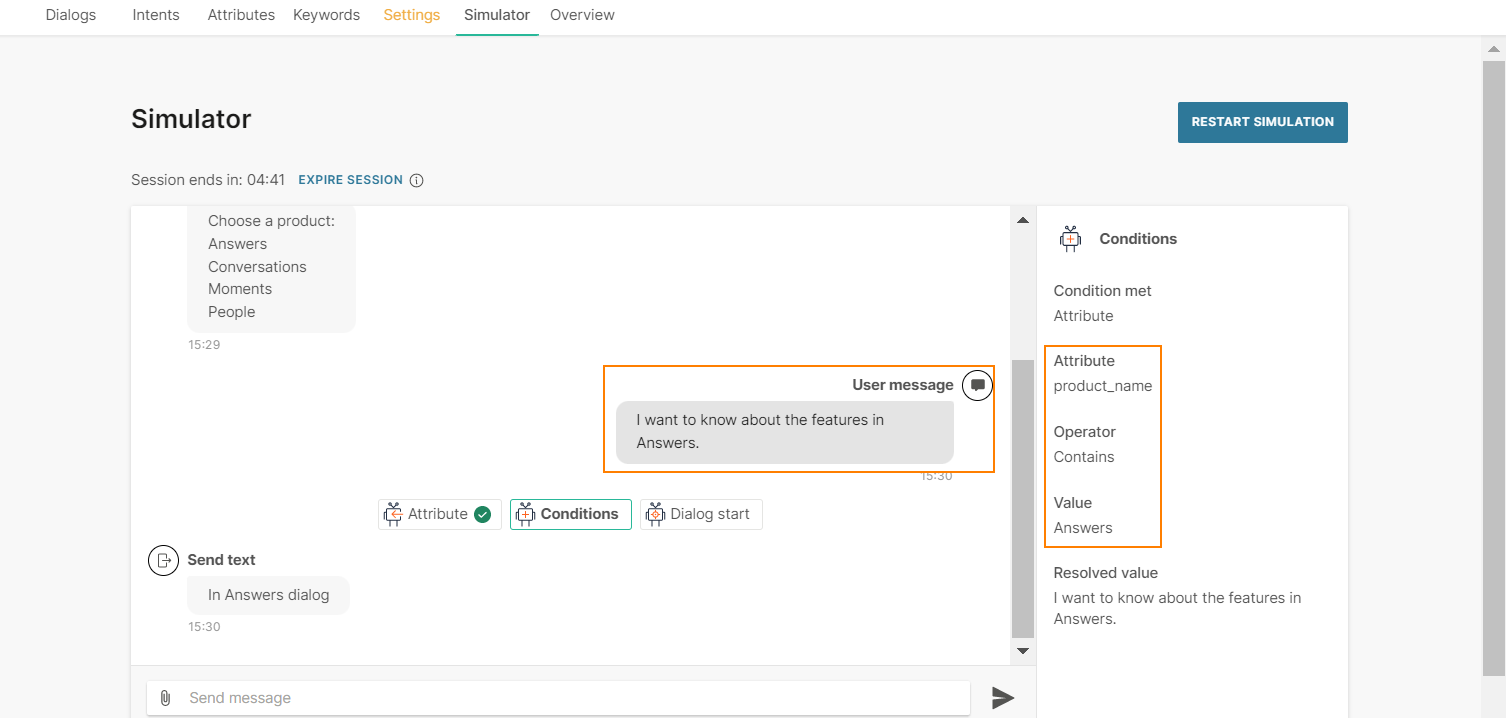Click the send message arrow icon
The image size is (1506, 718).
[x=1002, y=698]
